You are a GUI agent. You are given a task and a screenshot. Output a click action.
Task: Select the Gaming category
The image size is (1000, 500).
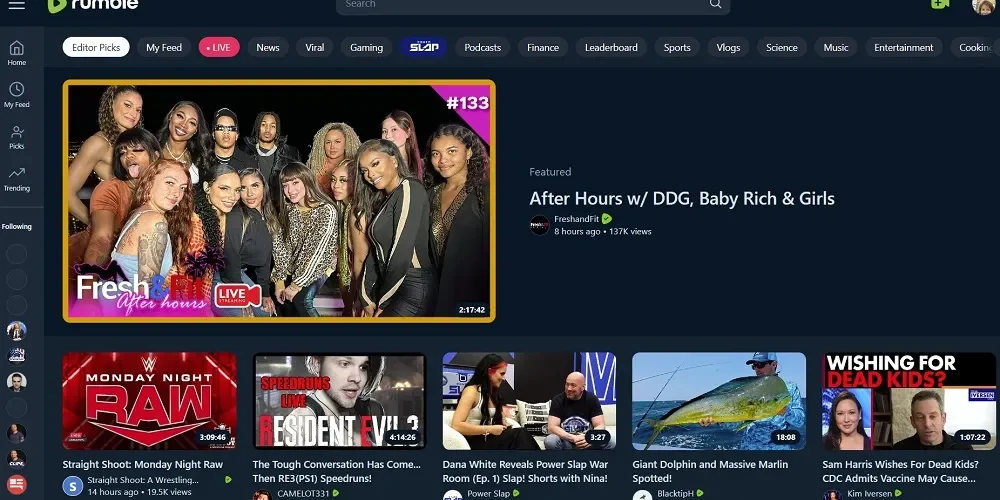point(367,47)
